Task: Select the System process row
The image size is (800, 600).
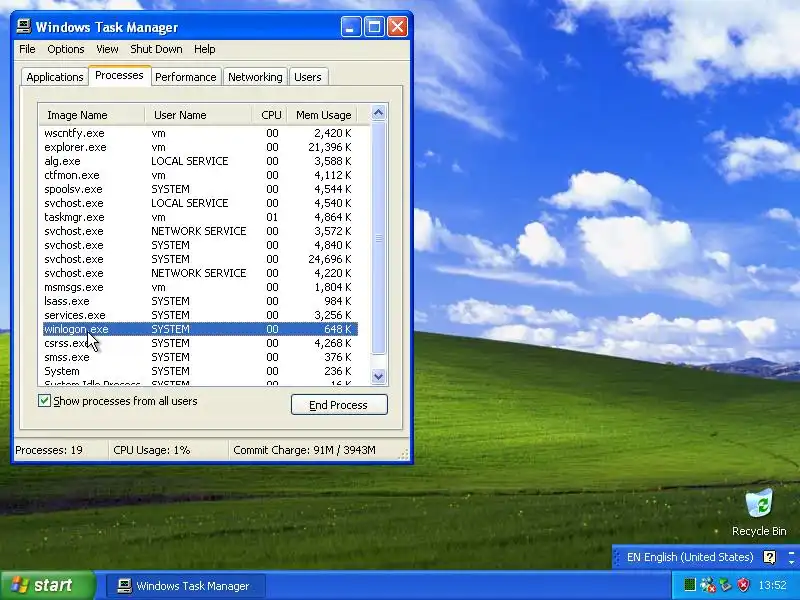Action: (201, 371)
